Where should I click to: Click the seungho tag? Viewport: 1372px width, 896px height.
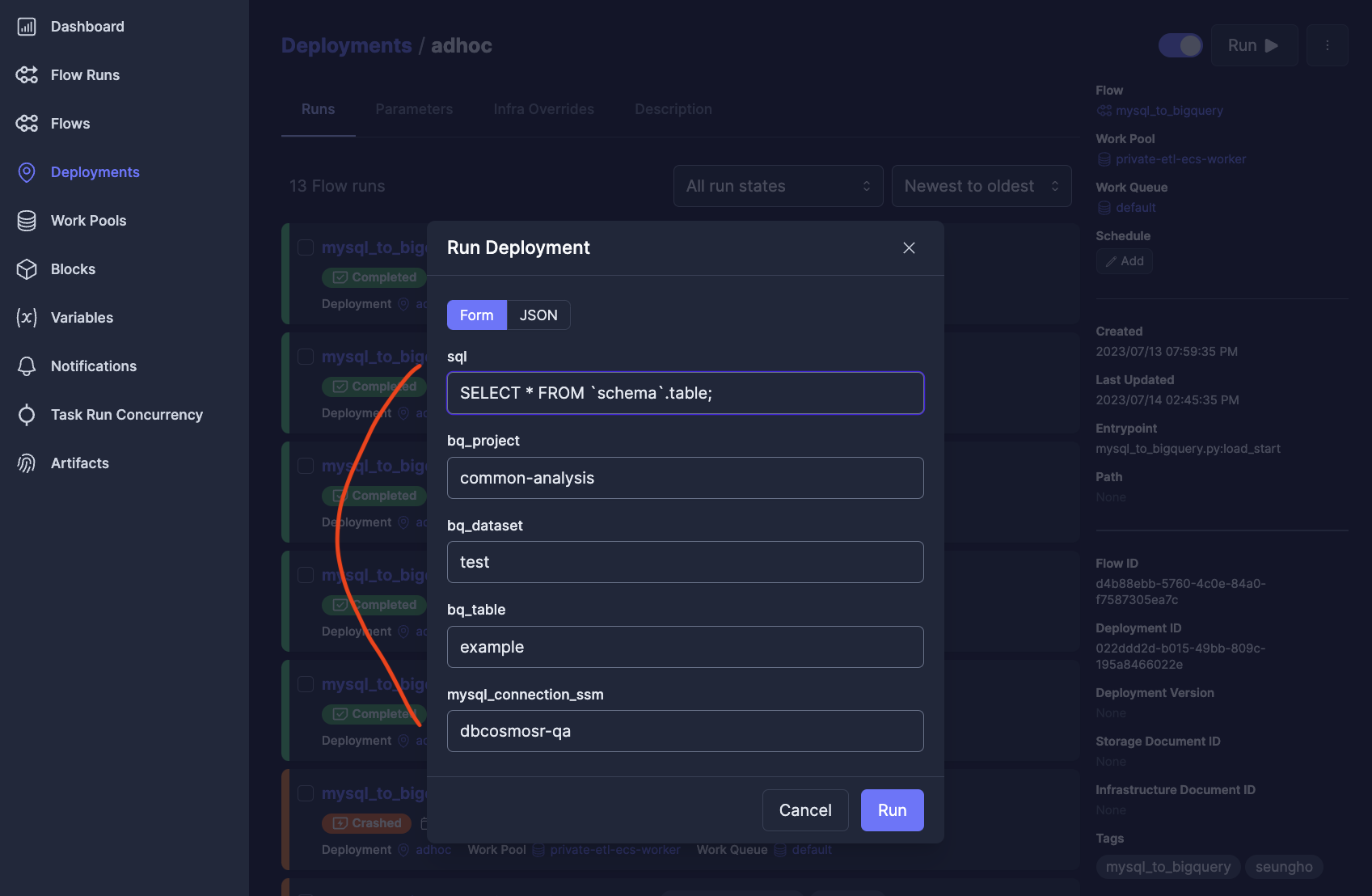1284,867
